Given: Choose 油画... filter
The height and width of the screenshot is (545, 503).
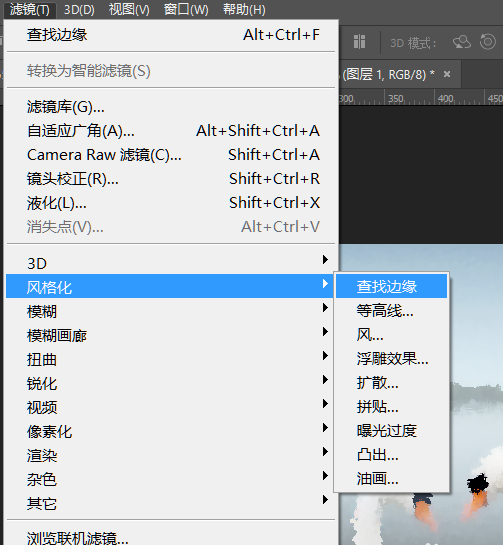Looking at the screenshot, I should click(x=391, y=478).
